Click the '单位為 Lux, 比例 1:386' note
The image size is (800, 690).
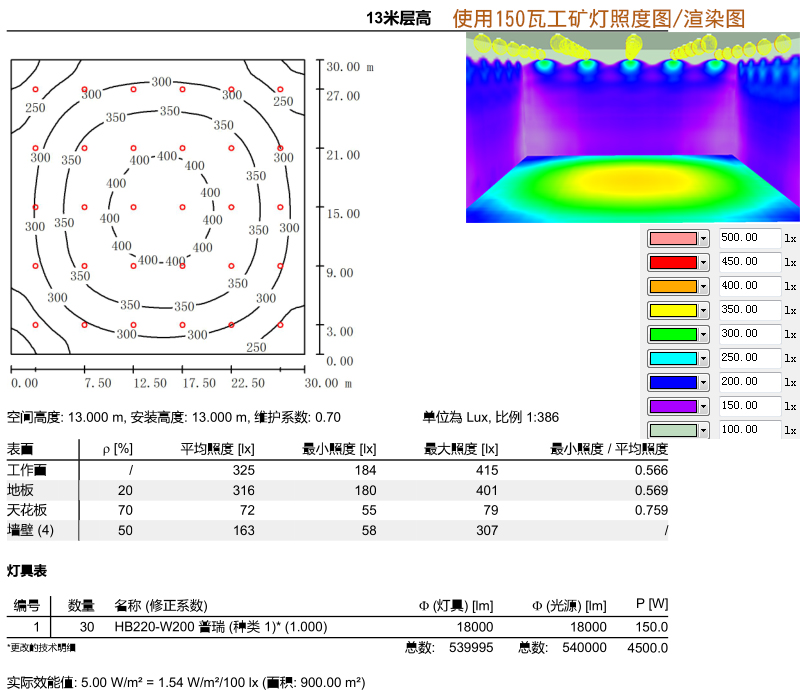pos(491,417)
